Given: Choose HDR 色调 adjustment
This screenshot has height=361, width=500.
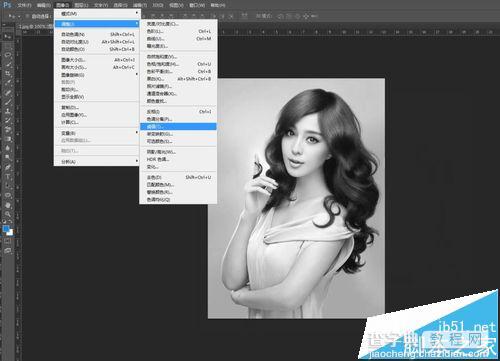Looking at the screenshot, I should click(178, 159).
